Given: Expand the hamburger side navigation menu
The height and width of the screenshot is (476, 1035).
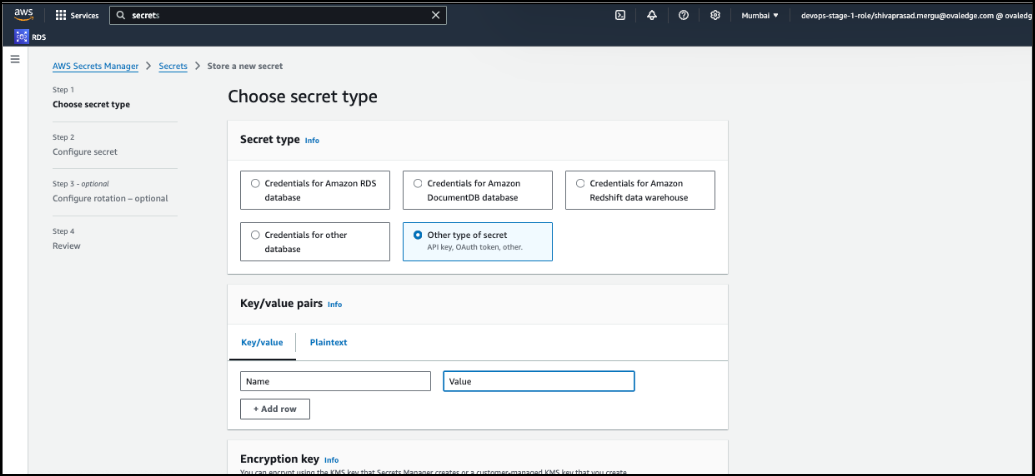Looking at the screenshot, I should click(x=15, y=59).
